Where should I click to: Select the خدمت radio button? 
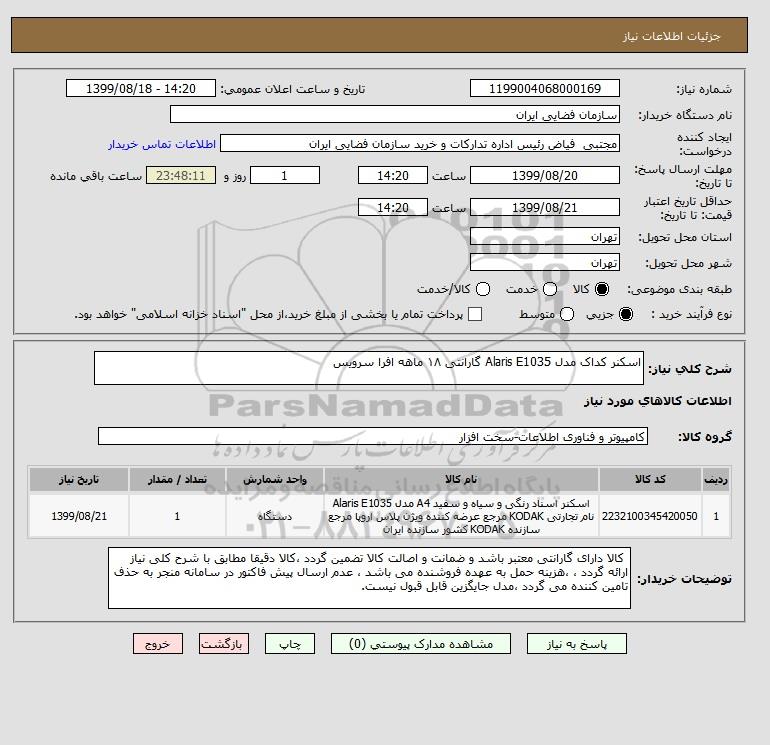coord(550,289)
